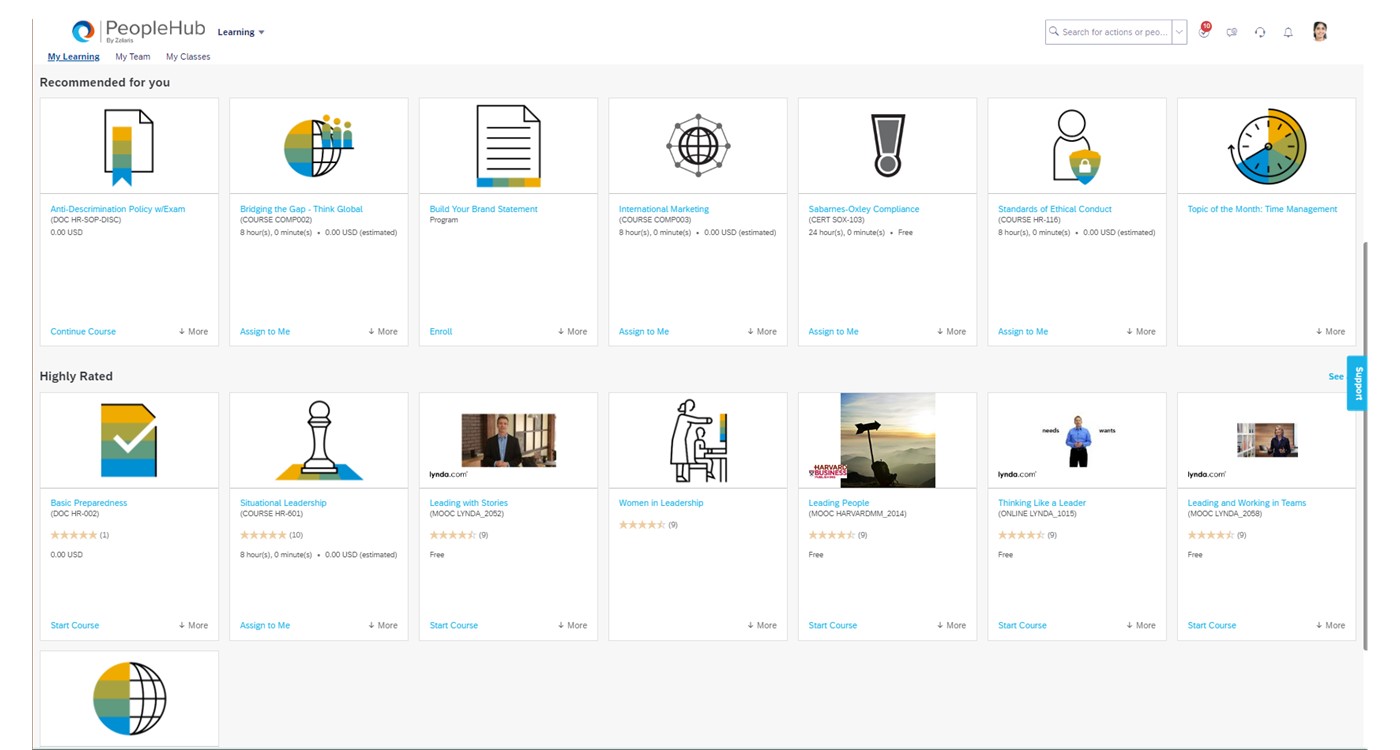The width and height of the screenshot is (1400, 750).
Task: Click the Situational Leadership chess pawn icon
Action: coord(318,440)
